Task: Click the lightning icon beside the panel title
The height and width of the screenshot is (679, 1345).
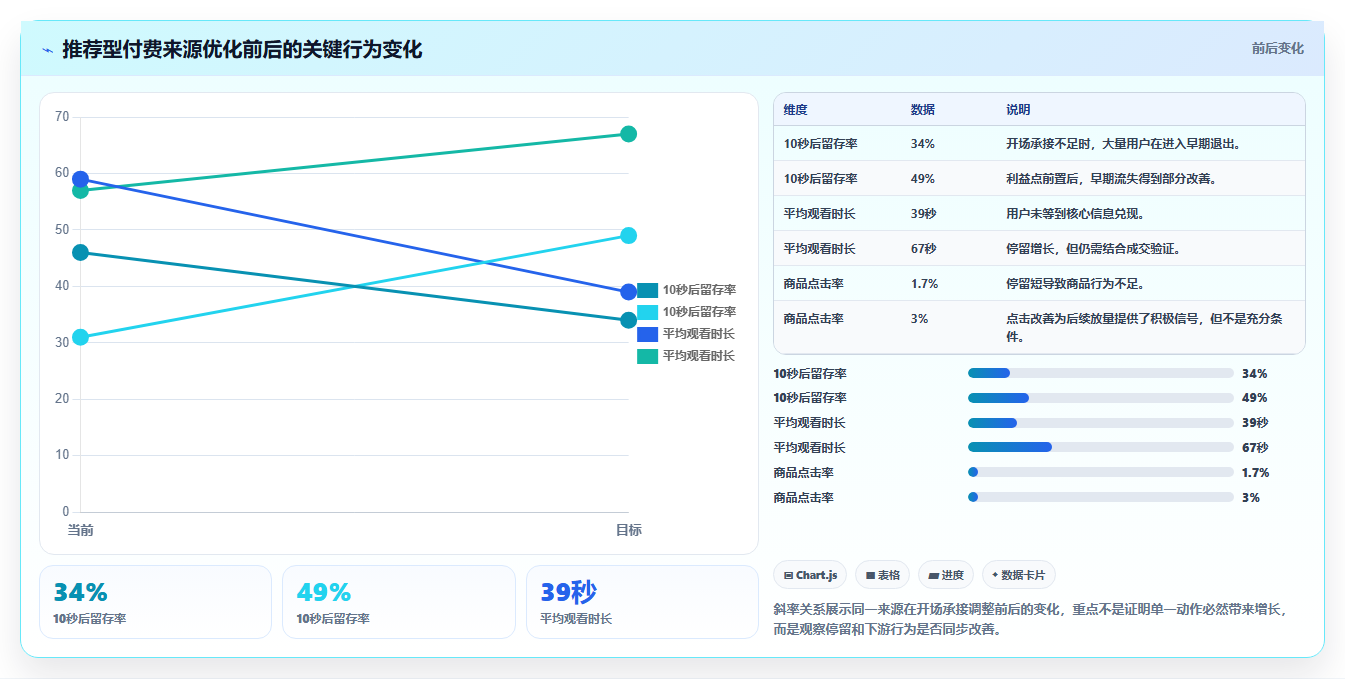Action: [48, 50]
